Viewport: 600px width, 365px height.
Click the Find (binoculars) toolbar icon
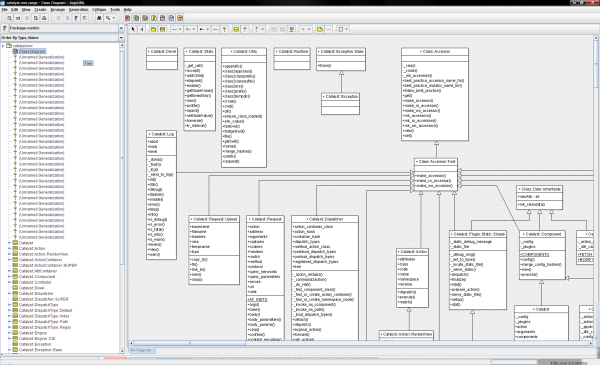click(99, 18)
